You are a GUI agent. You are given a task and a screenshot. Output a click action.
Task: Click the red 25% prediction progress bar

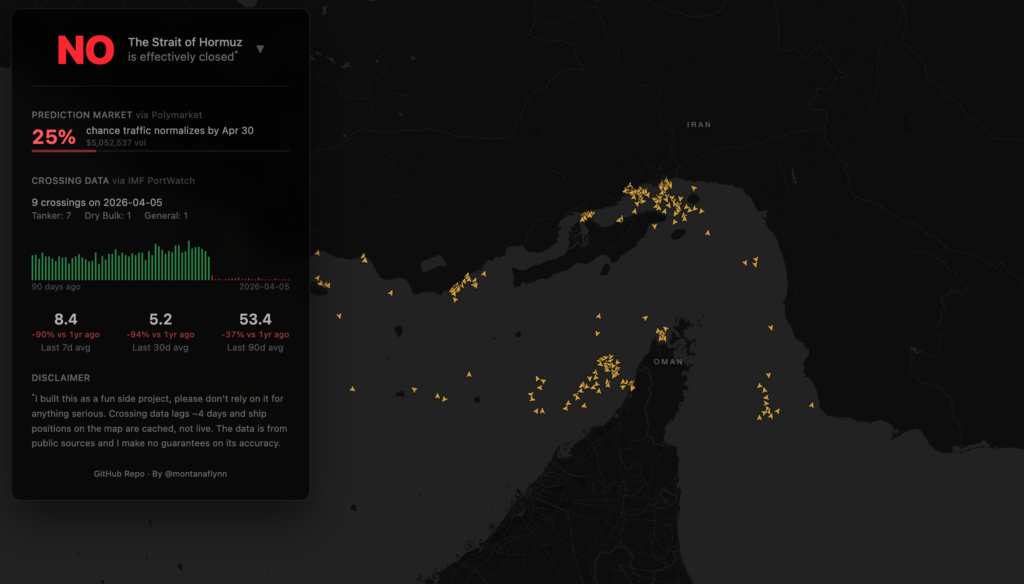tap(64, 150)
